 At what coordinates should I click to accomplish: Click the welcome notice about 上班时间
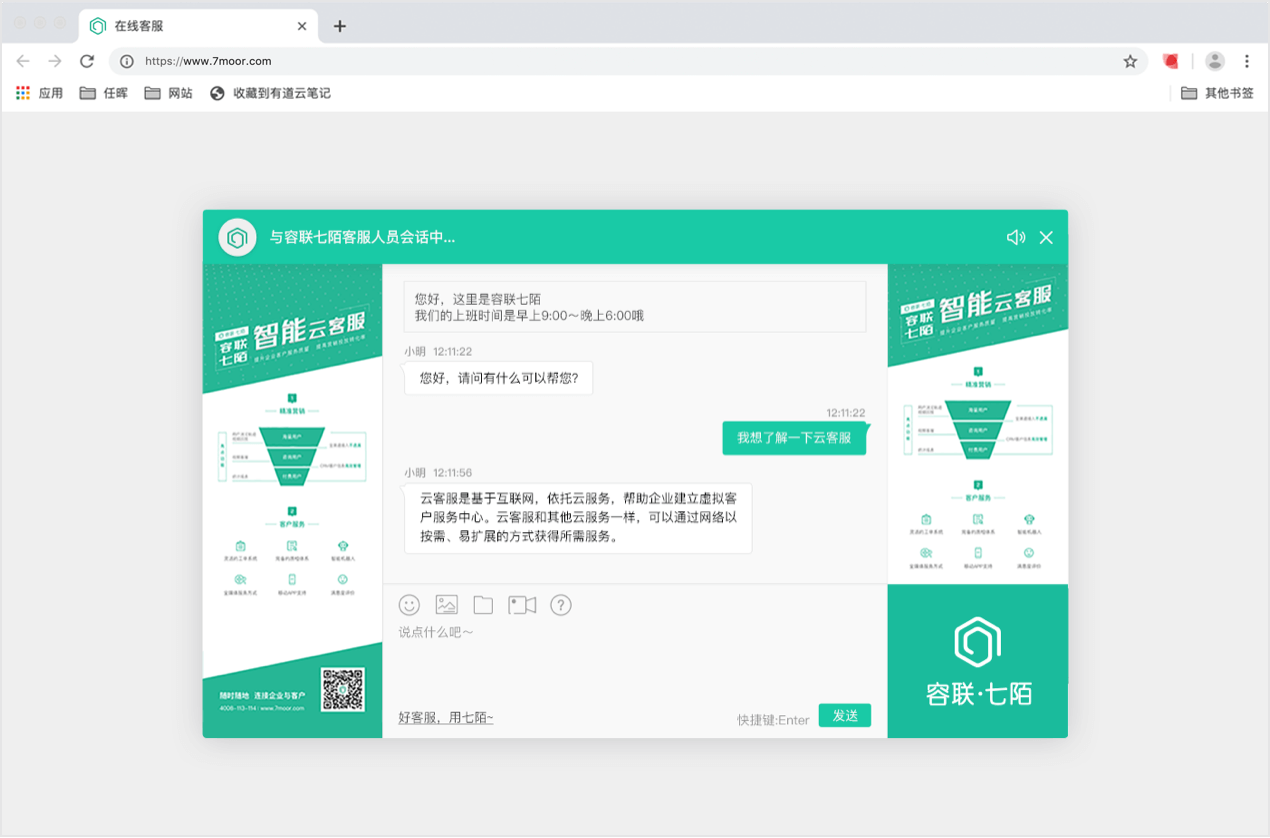pyautogui.click(x=635, y=307)
